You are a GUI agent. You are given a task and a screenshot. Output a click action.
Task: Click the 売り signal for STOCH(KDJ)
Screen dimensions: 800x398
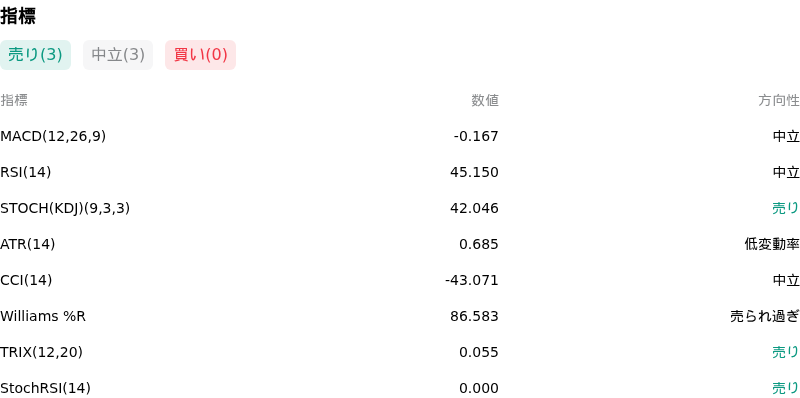(786, 208)
